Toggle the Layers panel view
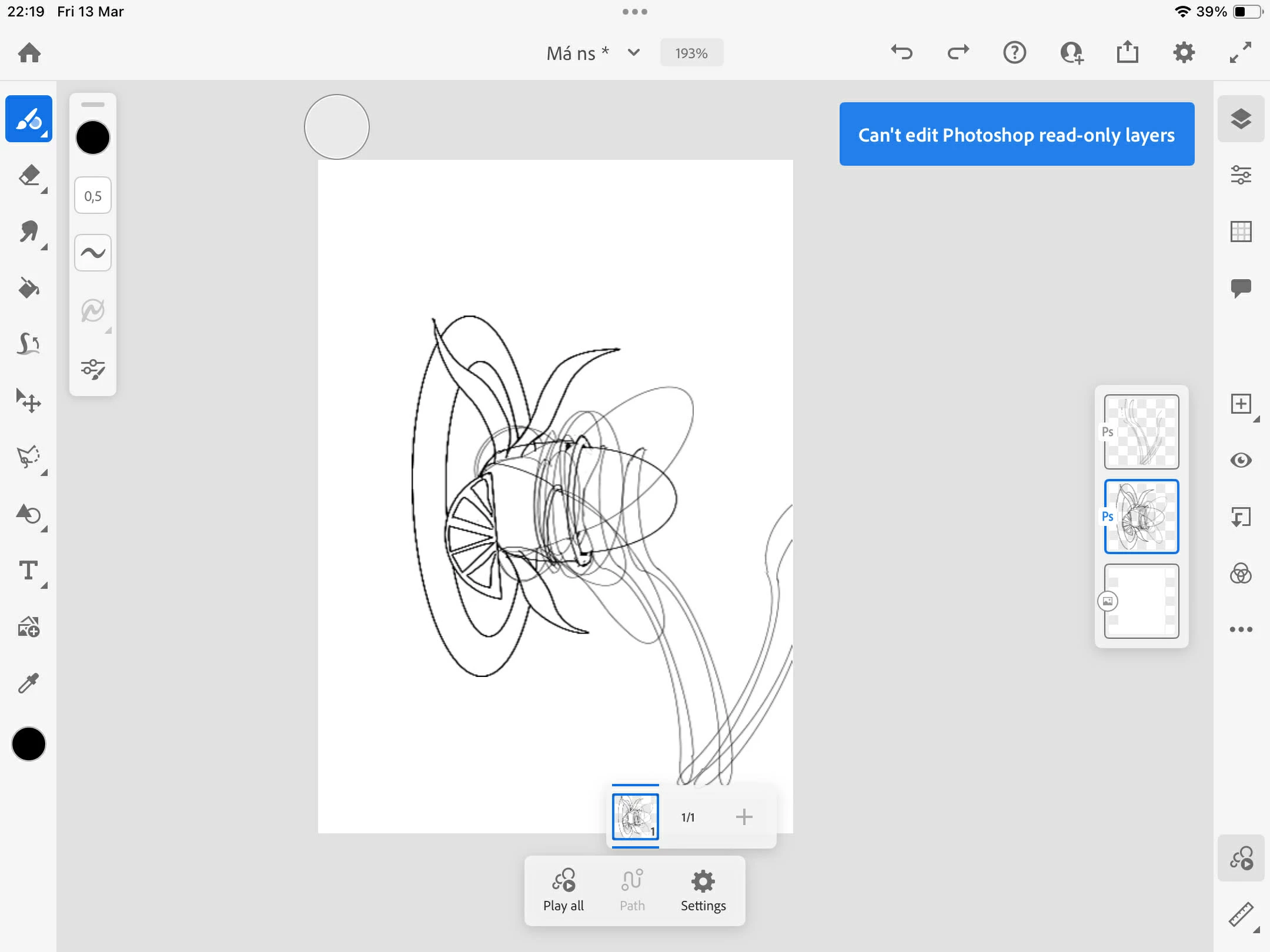 1241,119
